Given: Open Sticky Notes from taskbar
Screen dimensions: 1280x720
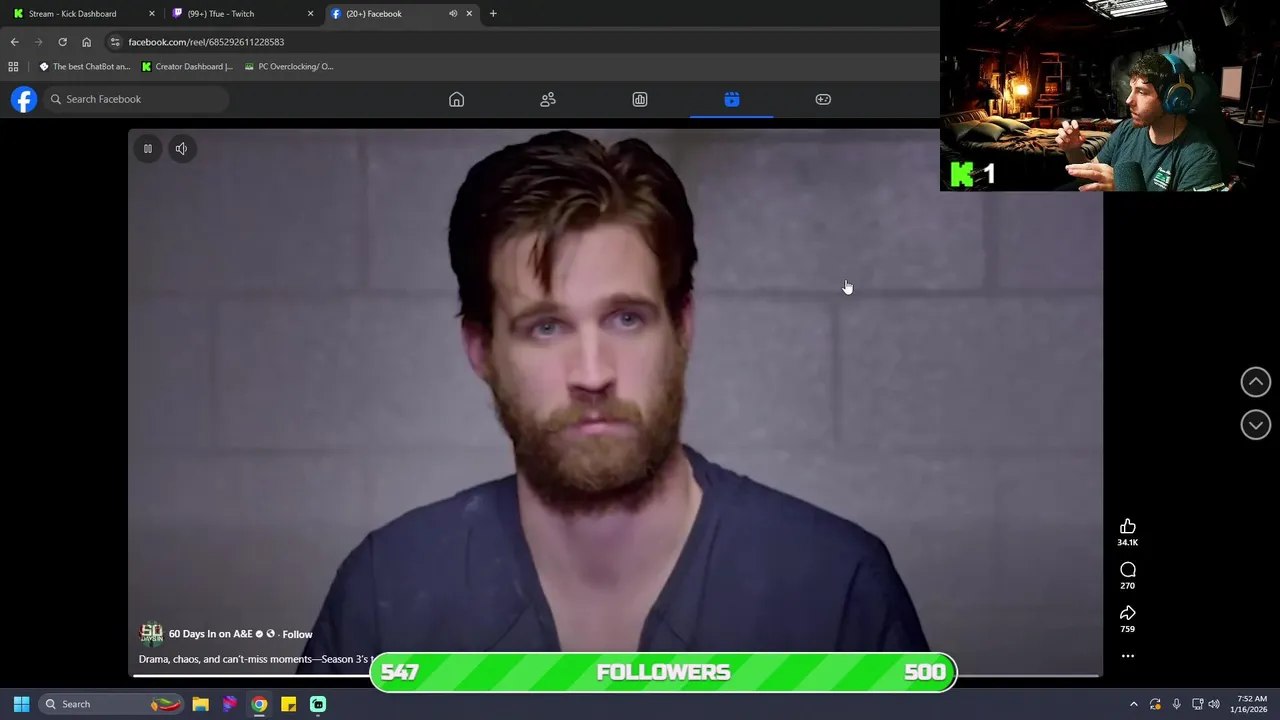Looking at the screenshot, I should (288, 704).
